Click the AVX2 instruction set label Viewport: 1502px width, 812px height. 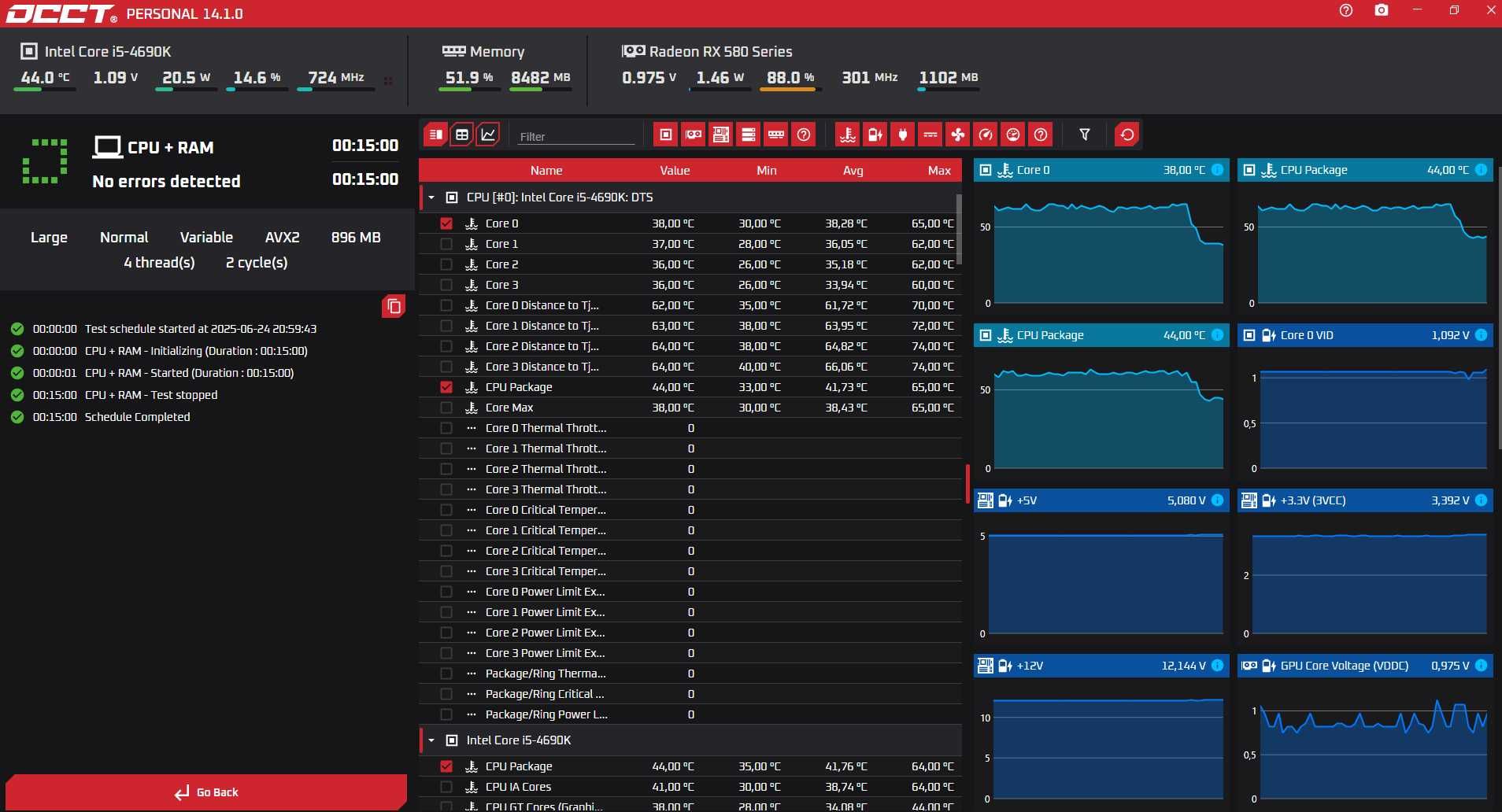pos(282,238)
